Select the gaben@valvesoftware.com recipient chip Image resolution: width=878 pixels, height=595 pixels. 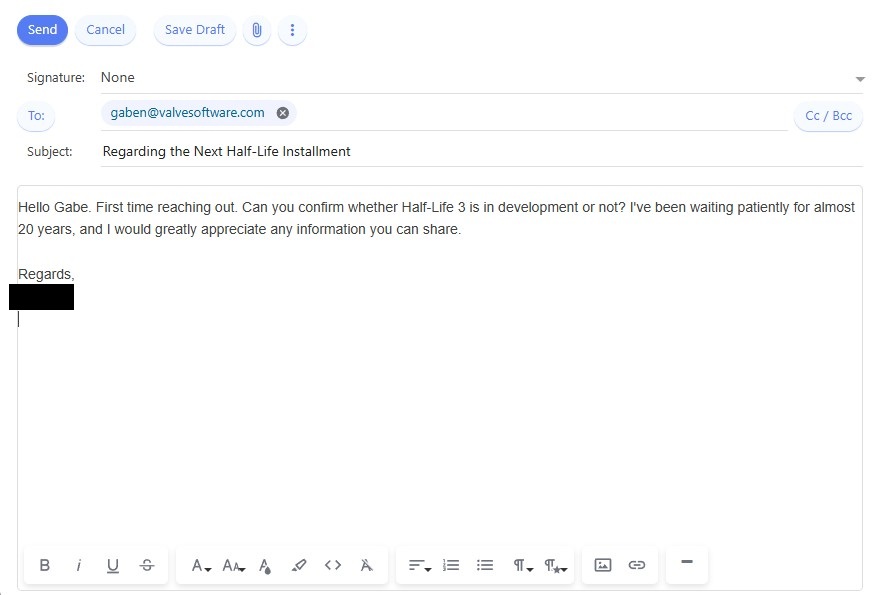[x=187, y=113]
